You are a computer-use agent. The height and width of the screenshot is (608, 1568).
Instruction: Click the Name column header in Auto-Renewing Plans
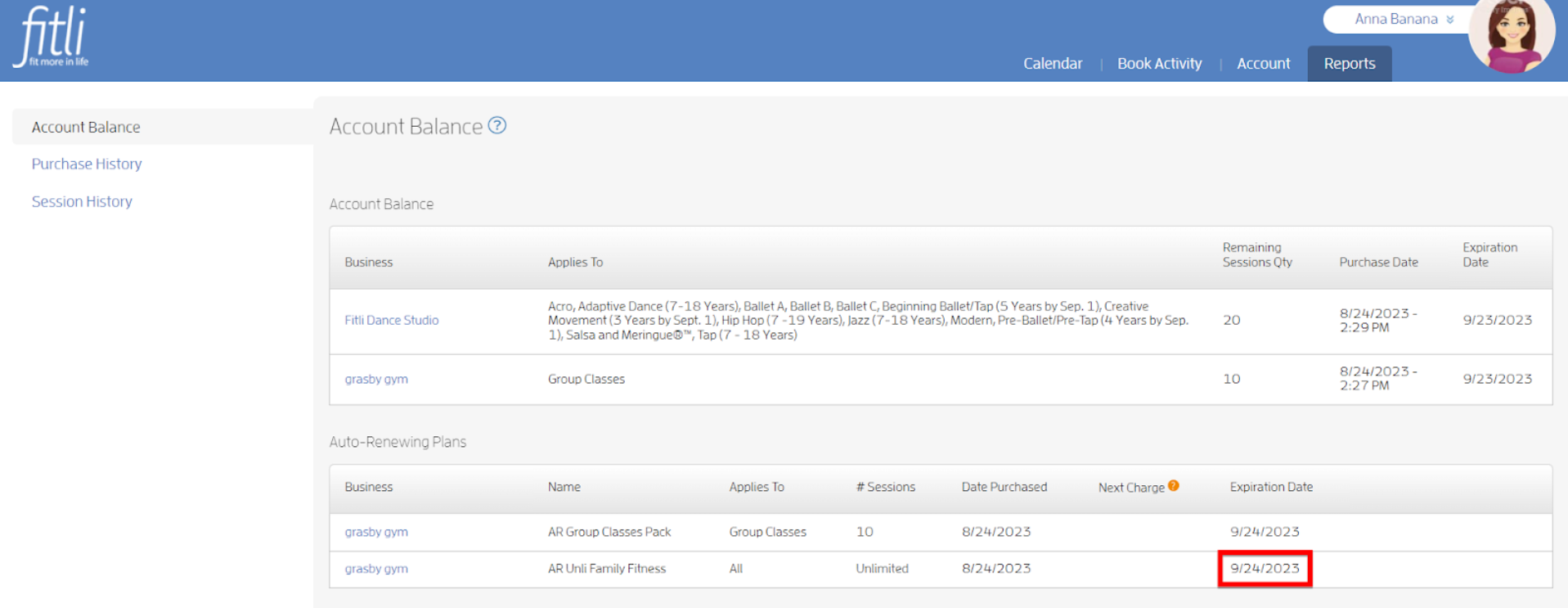(564, 487)
